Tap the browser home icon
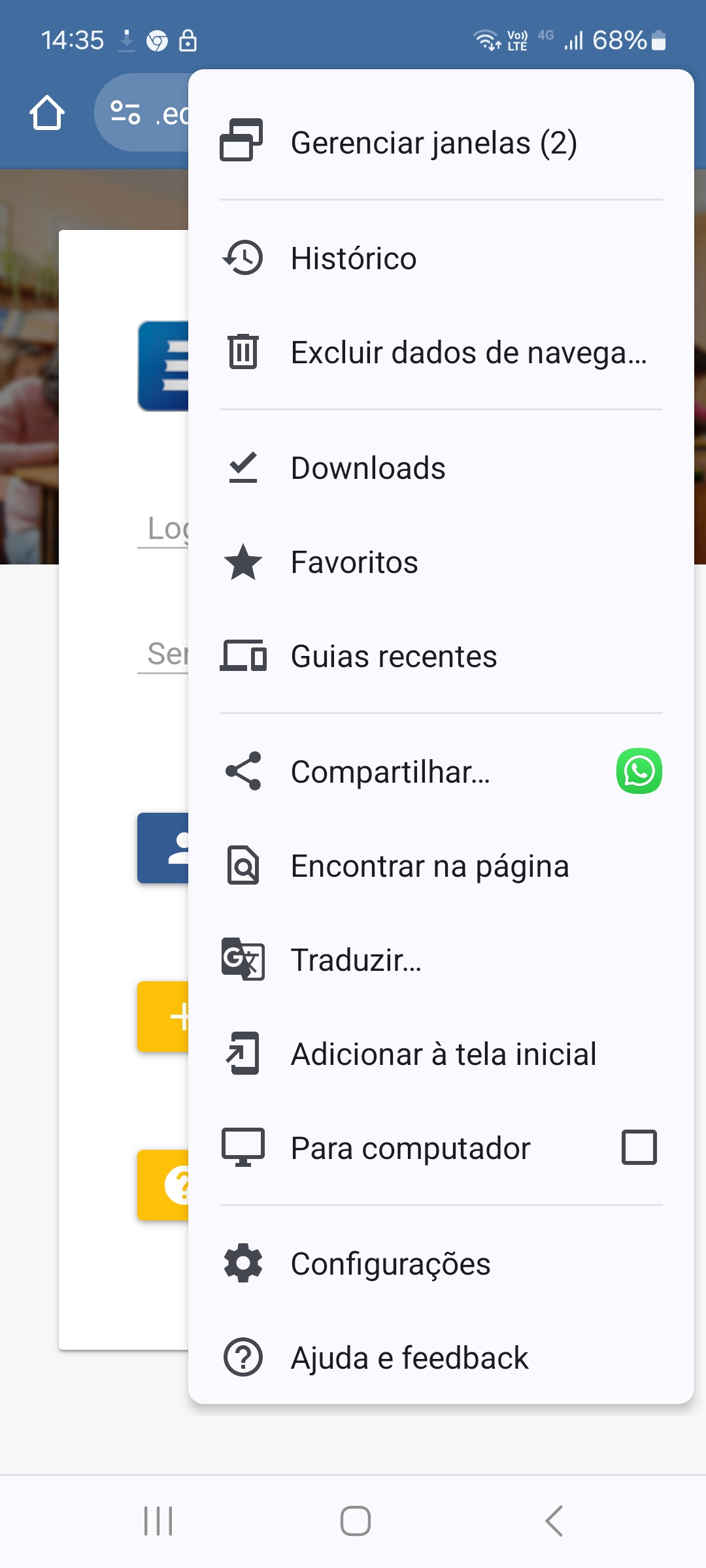The image size is (706, 1568). pos(47,113)
